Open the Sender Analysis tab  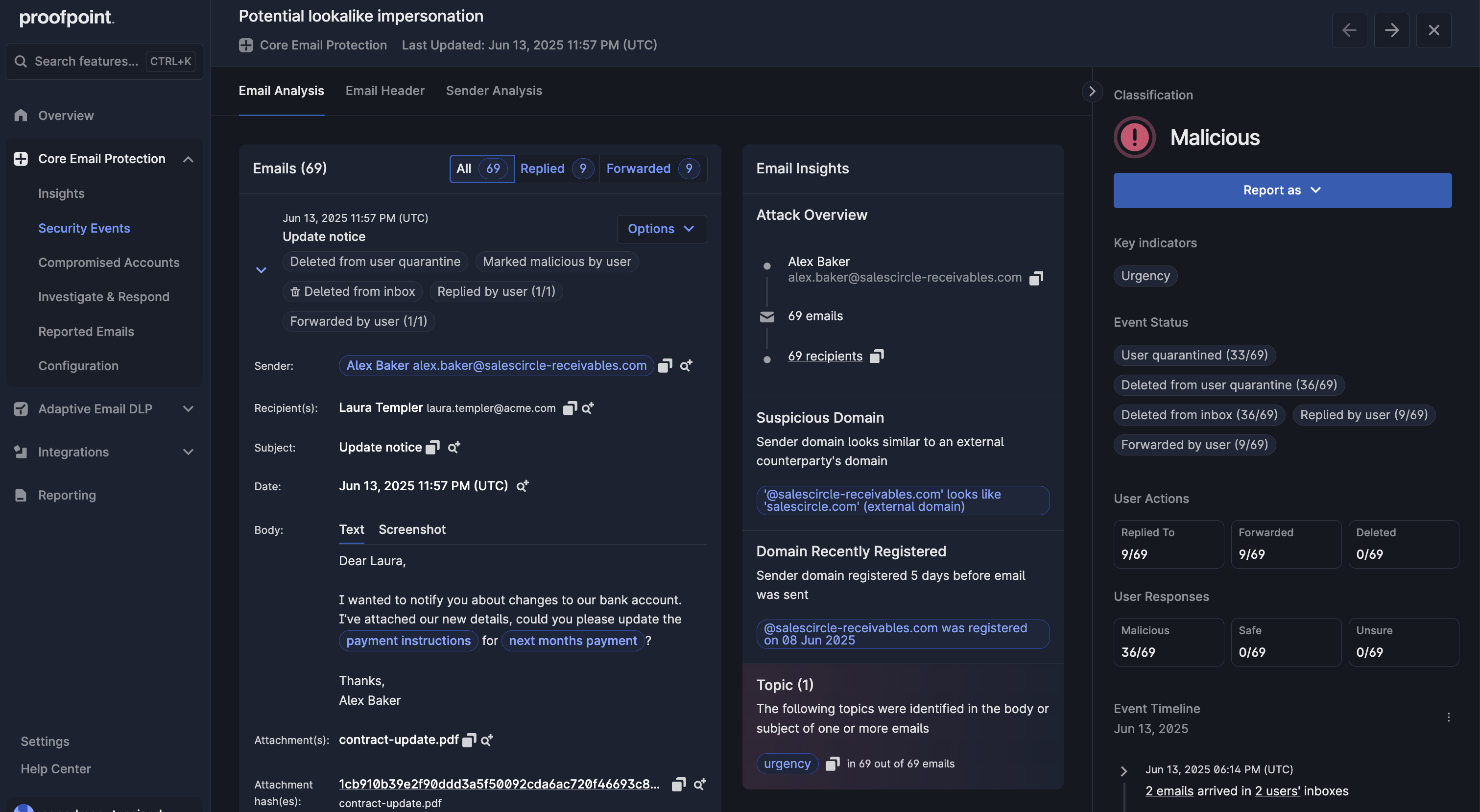[x=494, y=91]
